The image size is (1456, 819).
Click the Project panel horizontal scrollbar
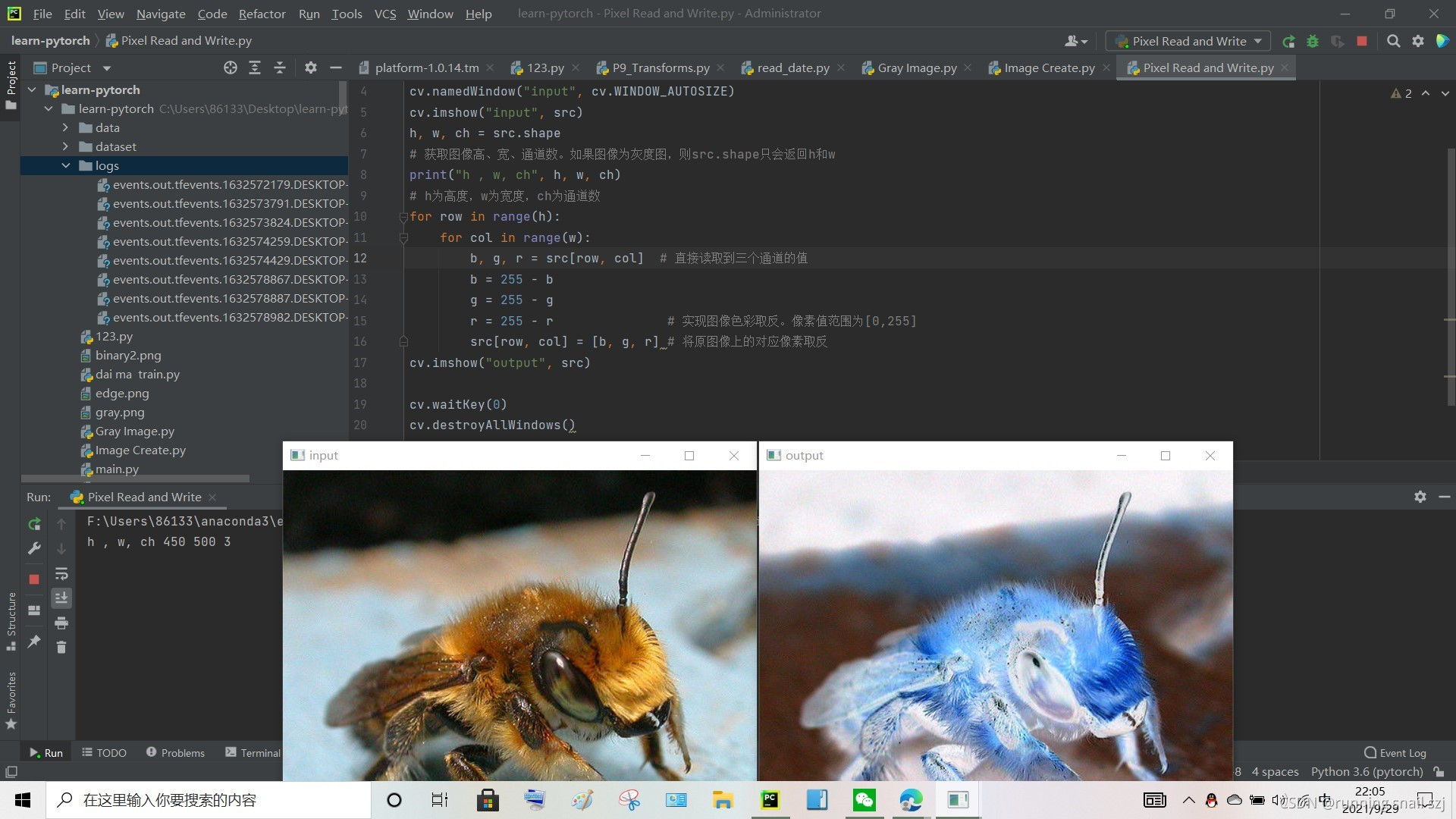(135, 479)
